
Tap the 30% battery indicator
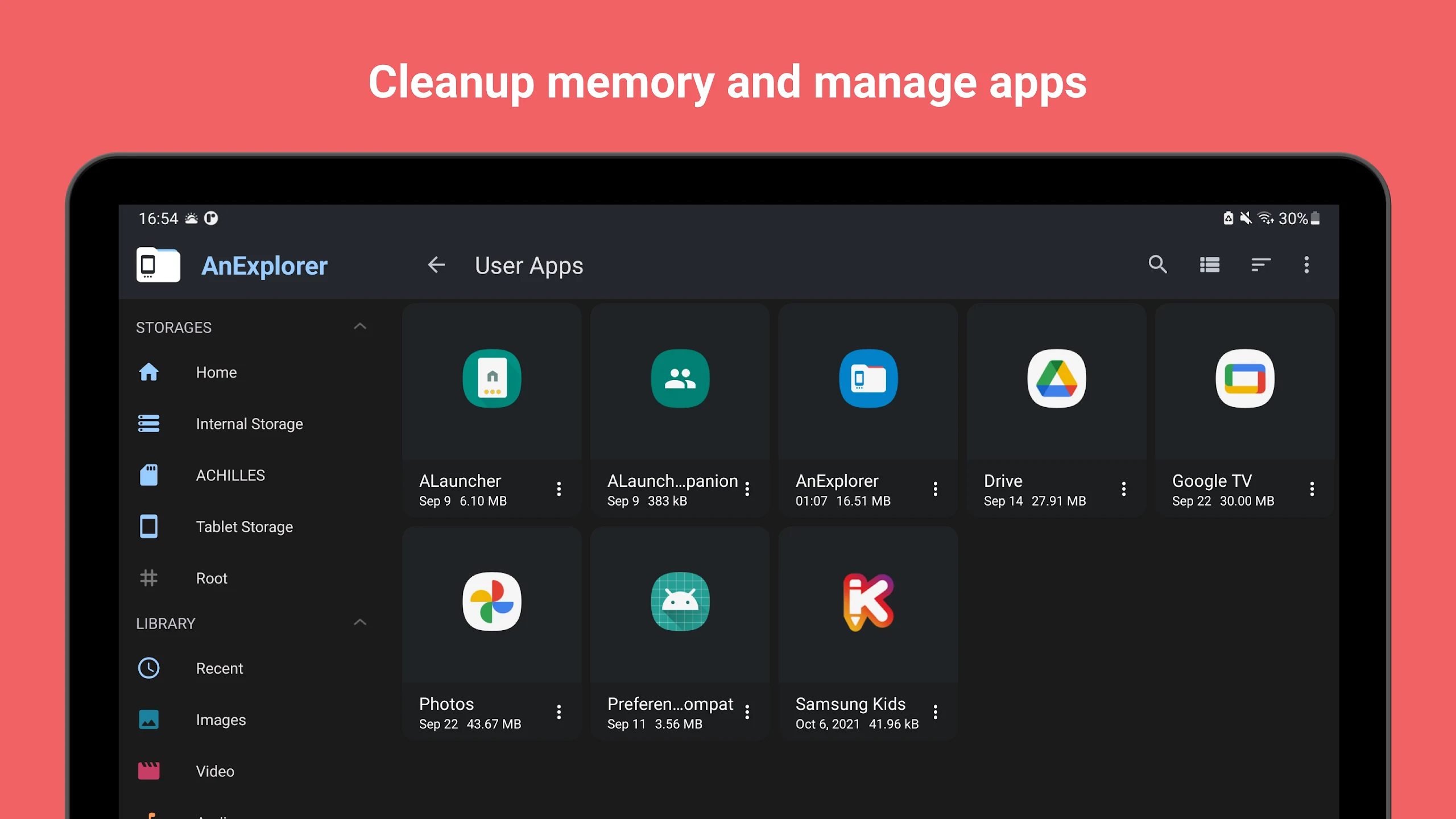coord(1299,218)
